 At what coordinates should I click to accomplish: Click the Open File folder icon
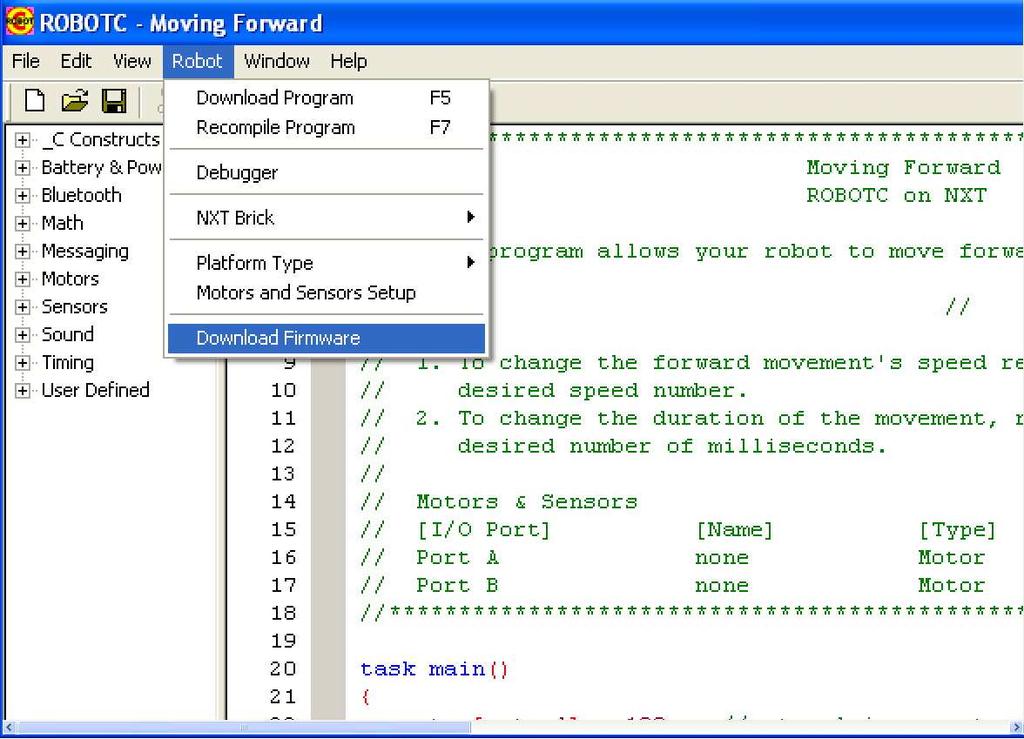74,101
